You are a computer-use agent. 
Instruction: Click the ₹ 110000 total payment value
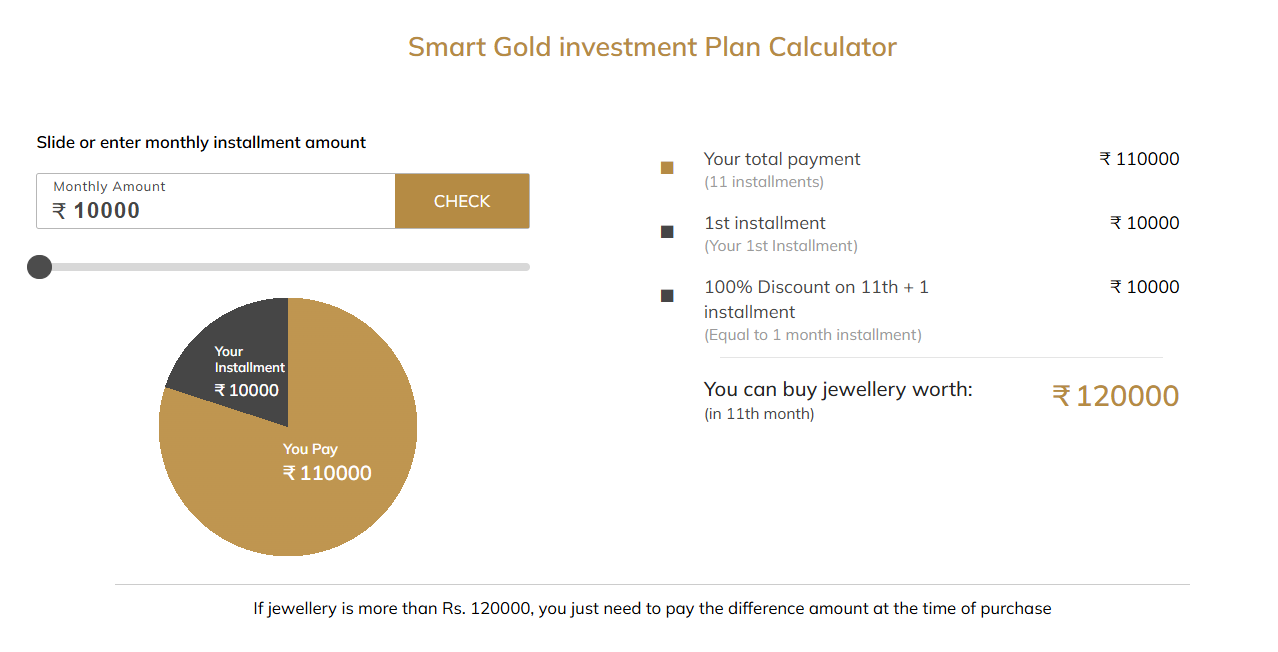[x=1139, y=159]
